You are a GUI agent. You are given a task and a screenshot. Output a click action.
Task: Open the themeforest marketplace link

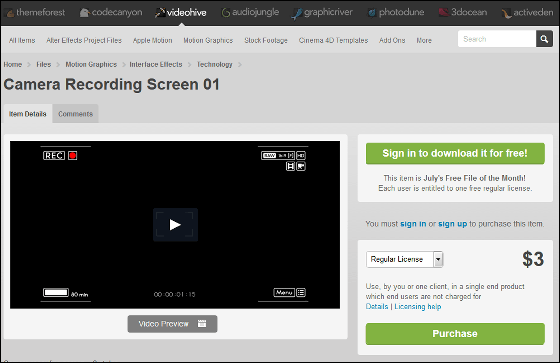[36, 13]
